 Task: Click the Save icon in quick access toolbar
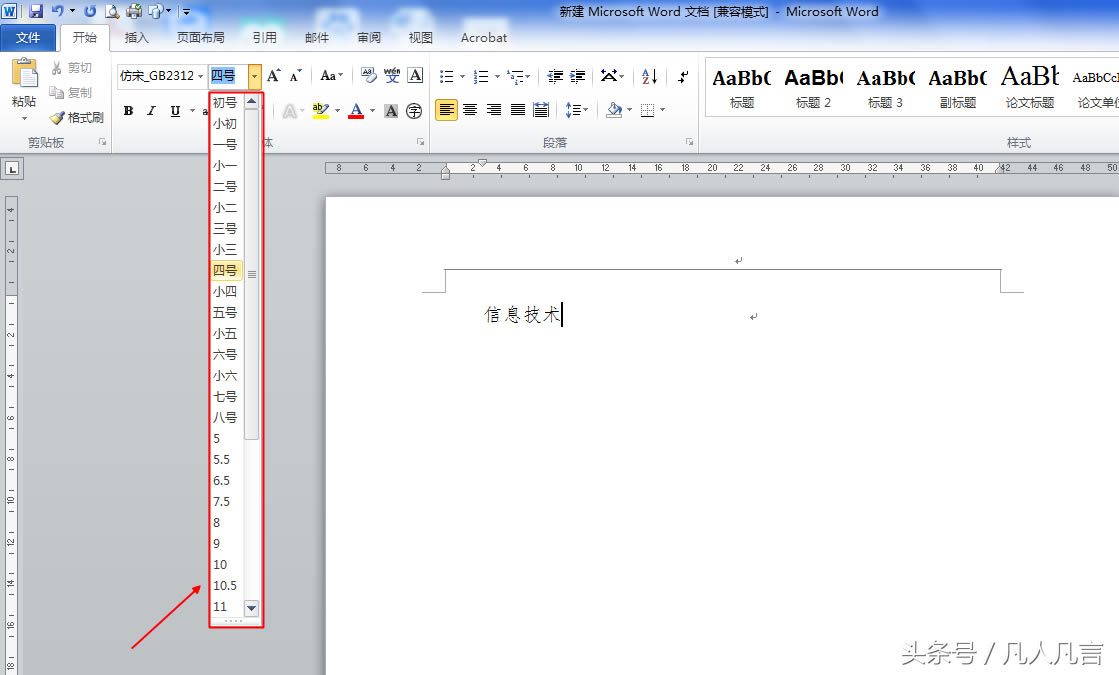pos(36,11)
